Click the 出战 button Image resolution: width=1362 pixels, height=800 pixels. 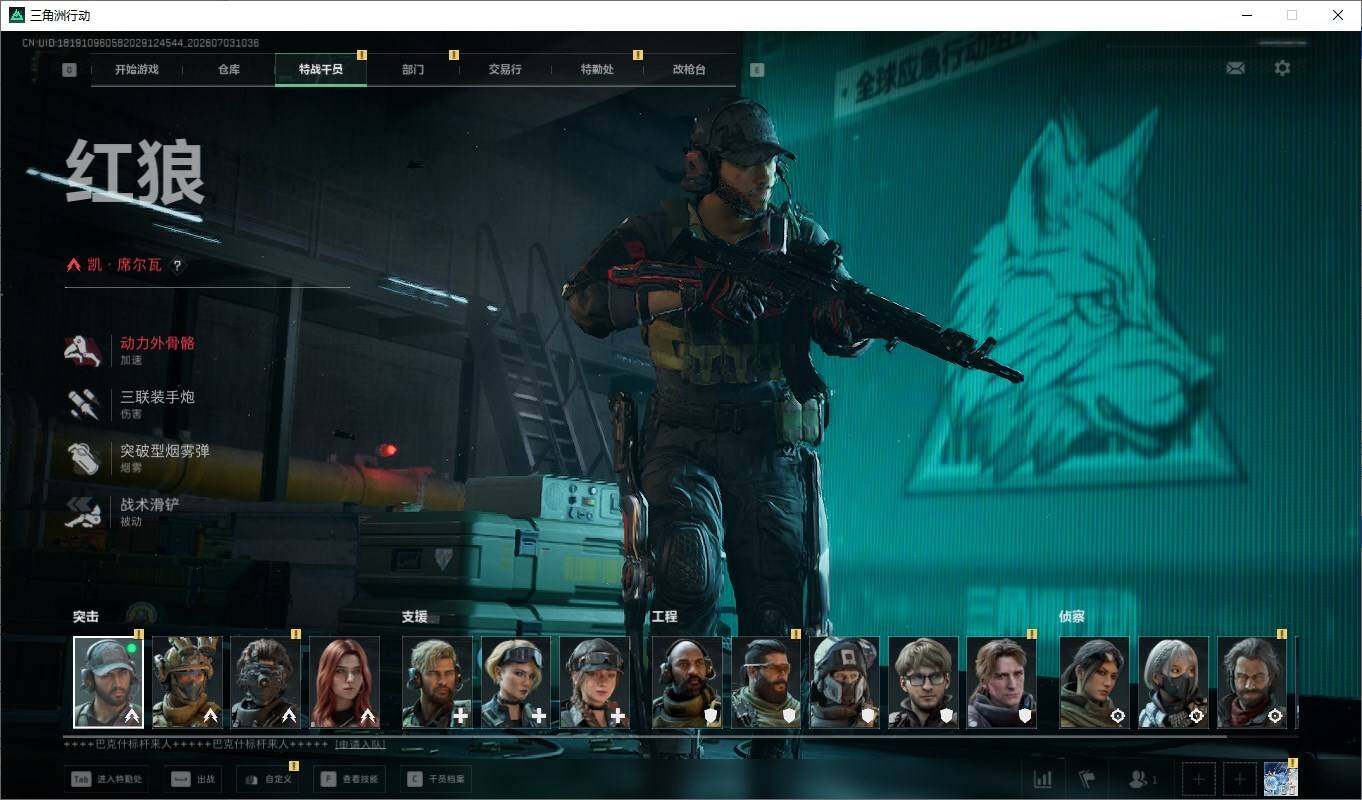click(x=192, y=779)
